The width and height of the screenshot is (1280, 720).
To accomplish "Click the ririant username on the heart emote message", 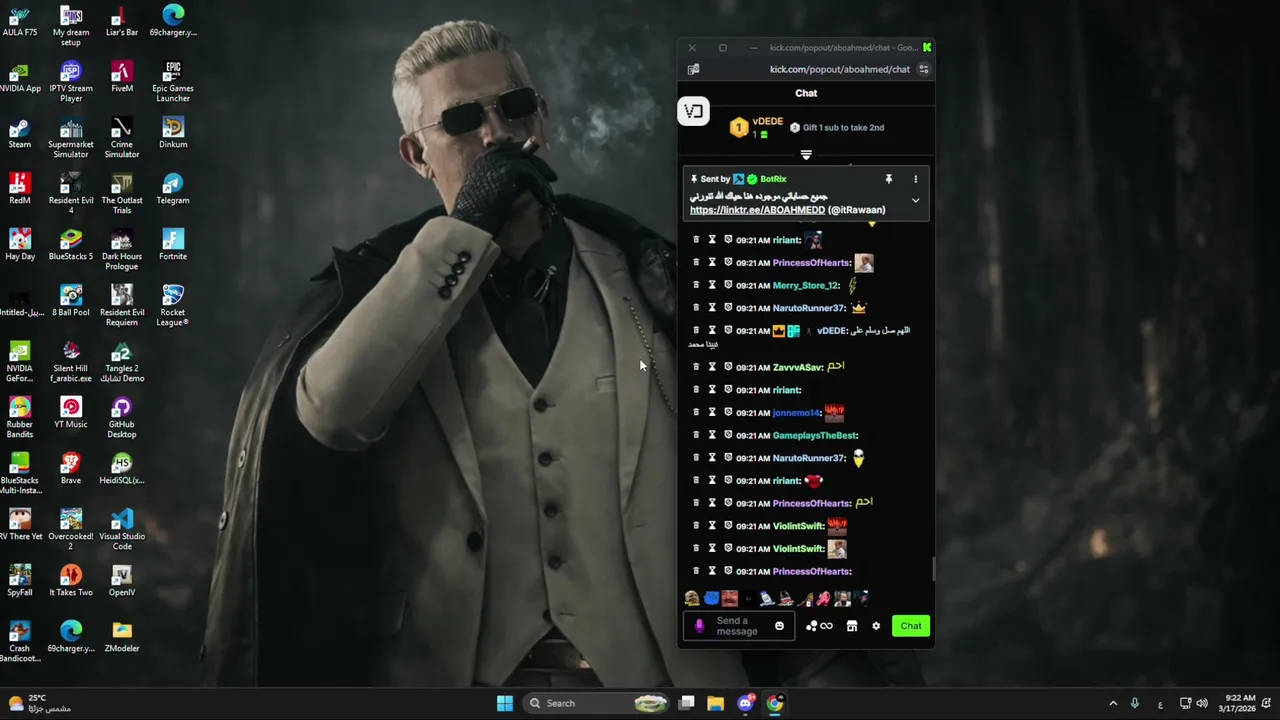I will [x=786, y=481].
